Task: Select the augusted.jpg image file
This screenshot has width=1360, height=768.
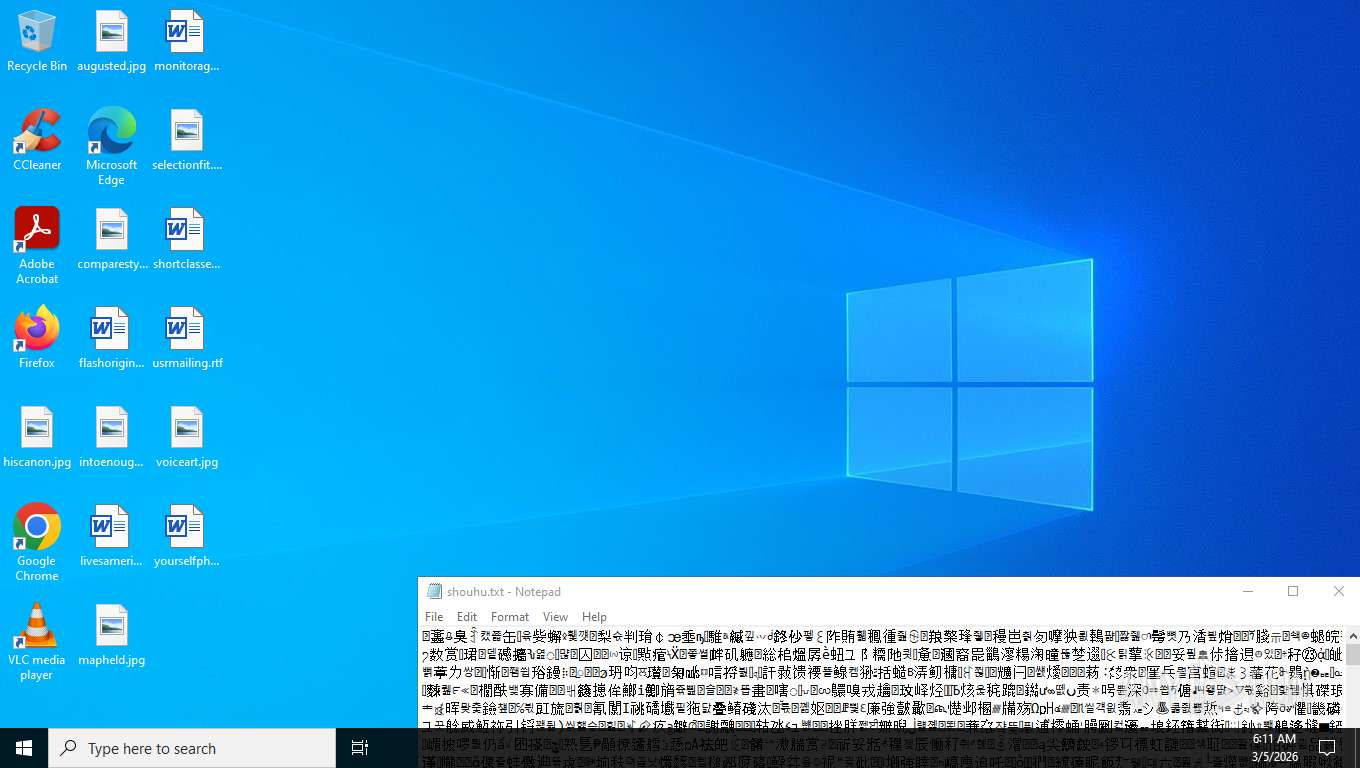Action: click(112, 42)
